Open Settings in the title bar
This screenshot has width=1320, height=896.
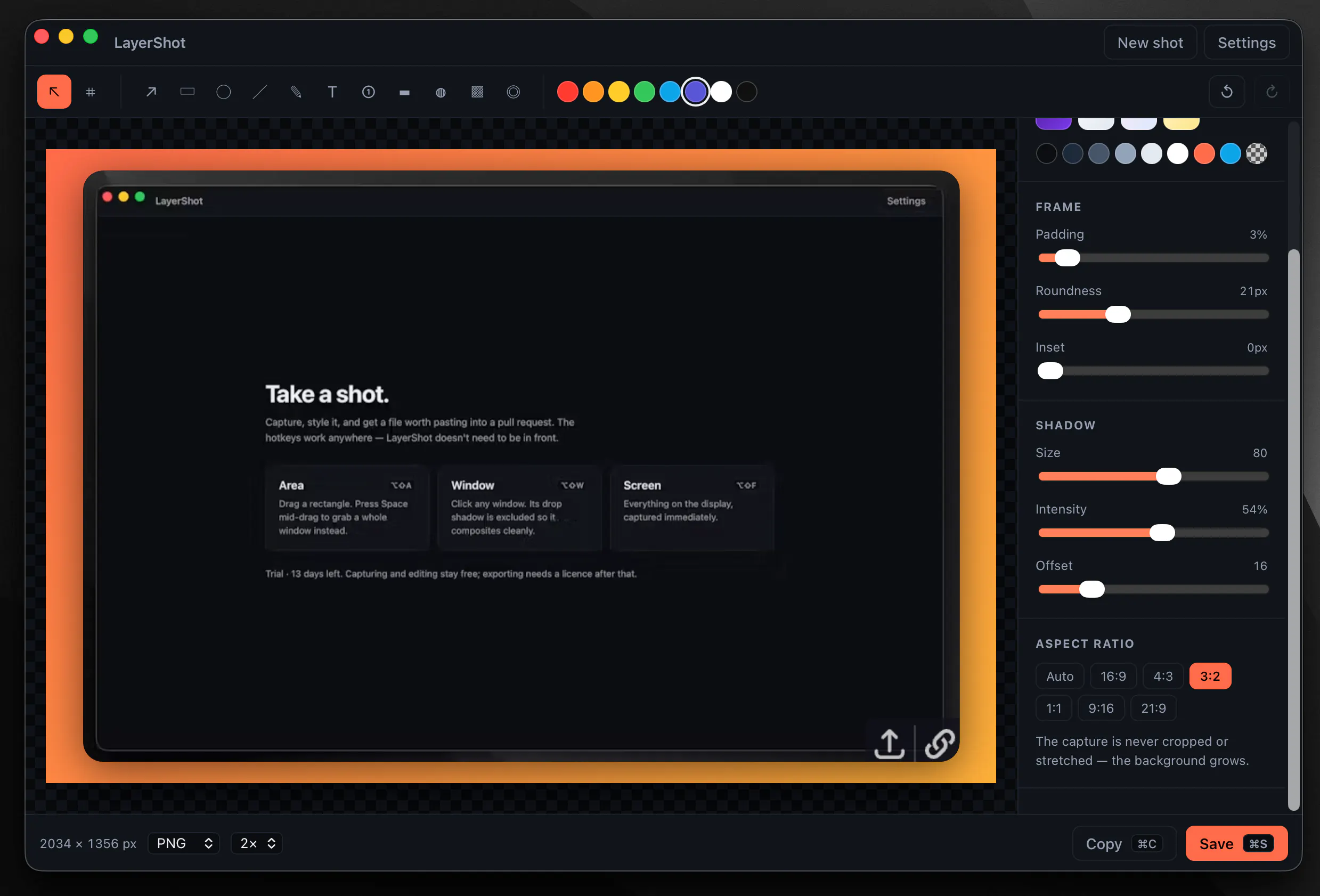1246,43
